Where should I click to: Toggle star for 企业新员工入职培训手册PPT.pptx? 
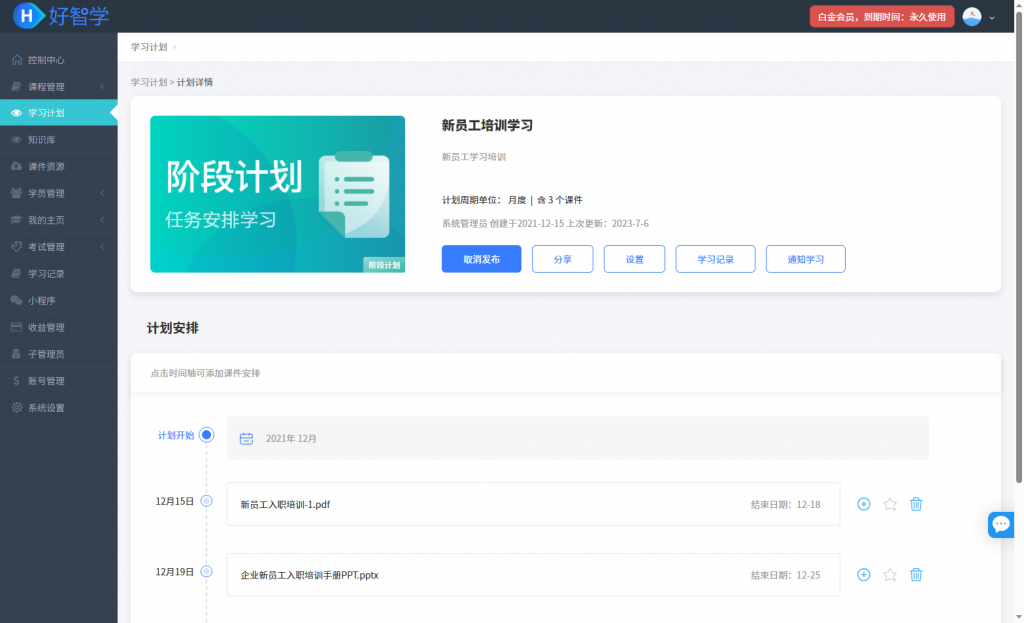[890, 575]
